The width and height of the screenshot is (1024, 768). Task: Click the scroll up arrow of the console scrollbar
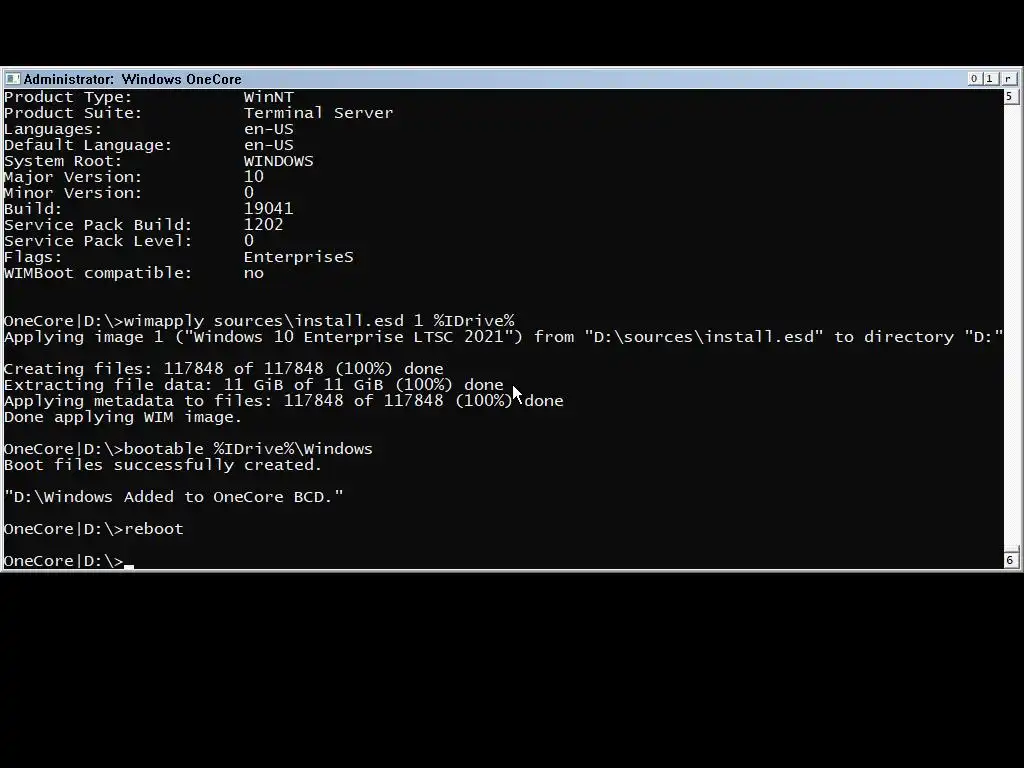tap(1010, 96)
